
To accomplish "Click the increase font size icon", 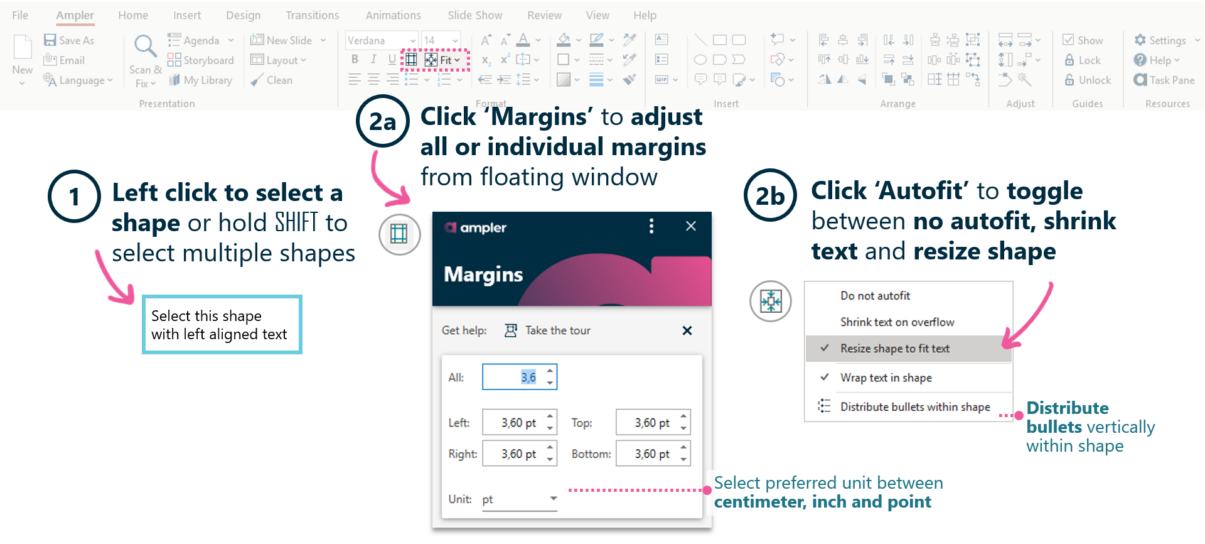I will 485,40.
